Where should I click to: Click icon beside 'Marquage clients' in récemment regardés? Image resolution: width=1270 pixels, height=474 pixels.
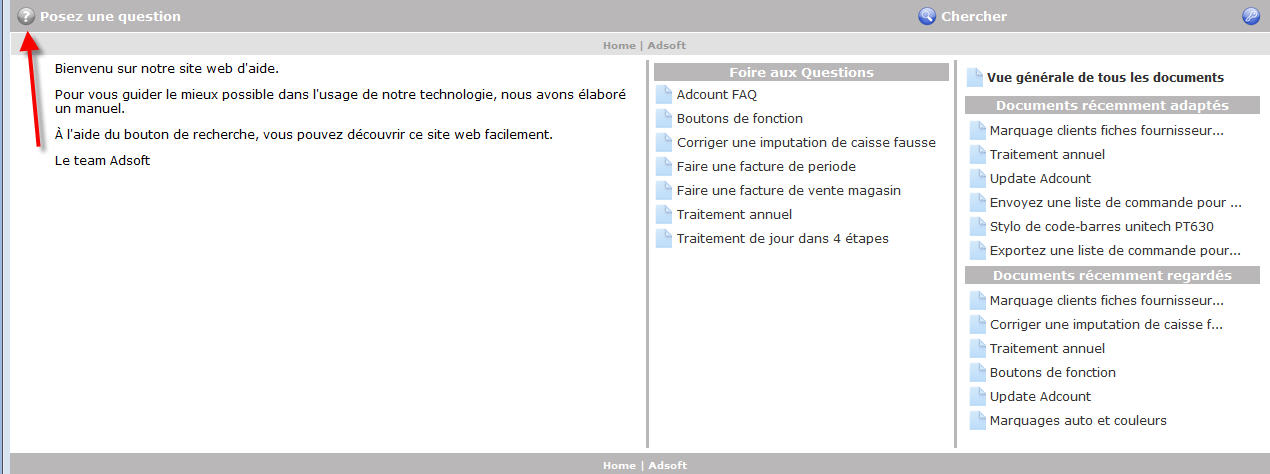pyautogui.click(x=978, y=301)
